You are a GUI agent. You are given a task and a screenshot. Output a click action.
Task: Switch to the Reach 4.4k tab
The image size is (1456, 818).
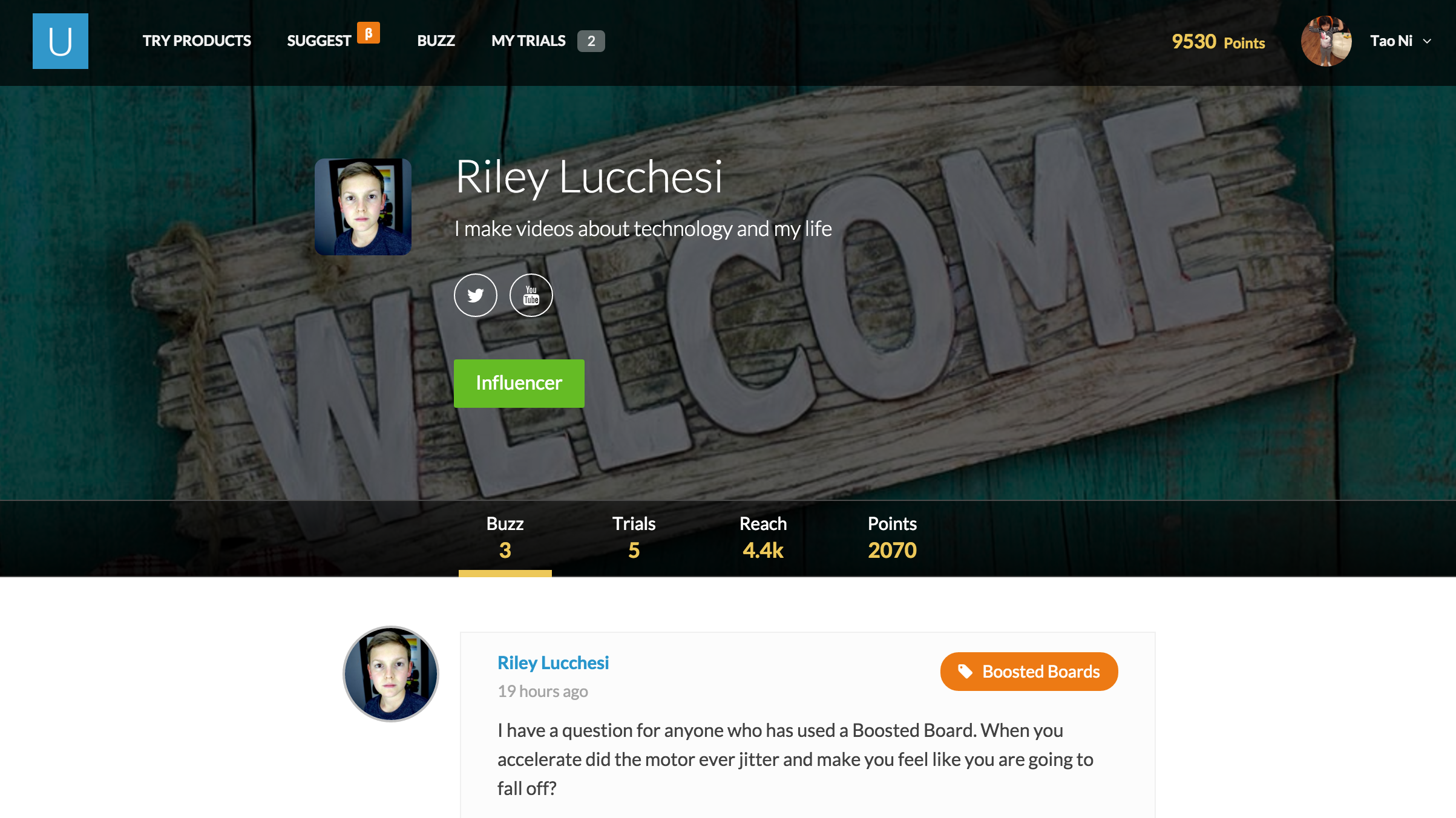(x=763, y=538)
